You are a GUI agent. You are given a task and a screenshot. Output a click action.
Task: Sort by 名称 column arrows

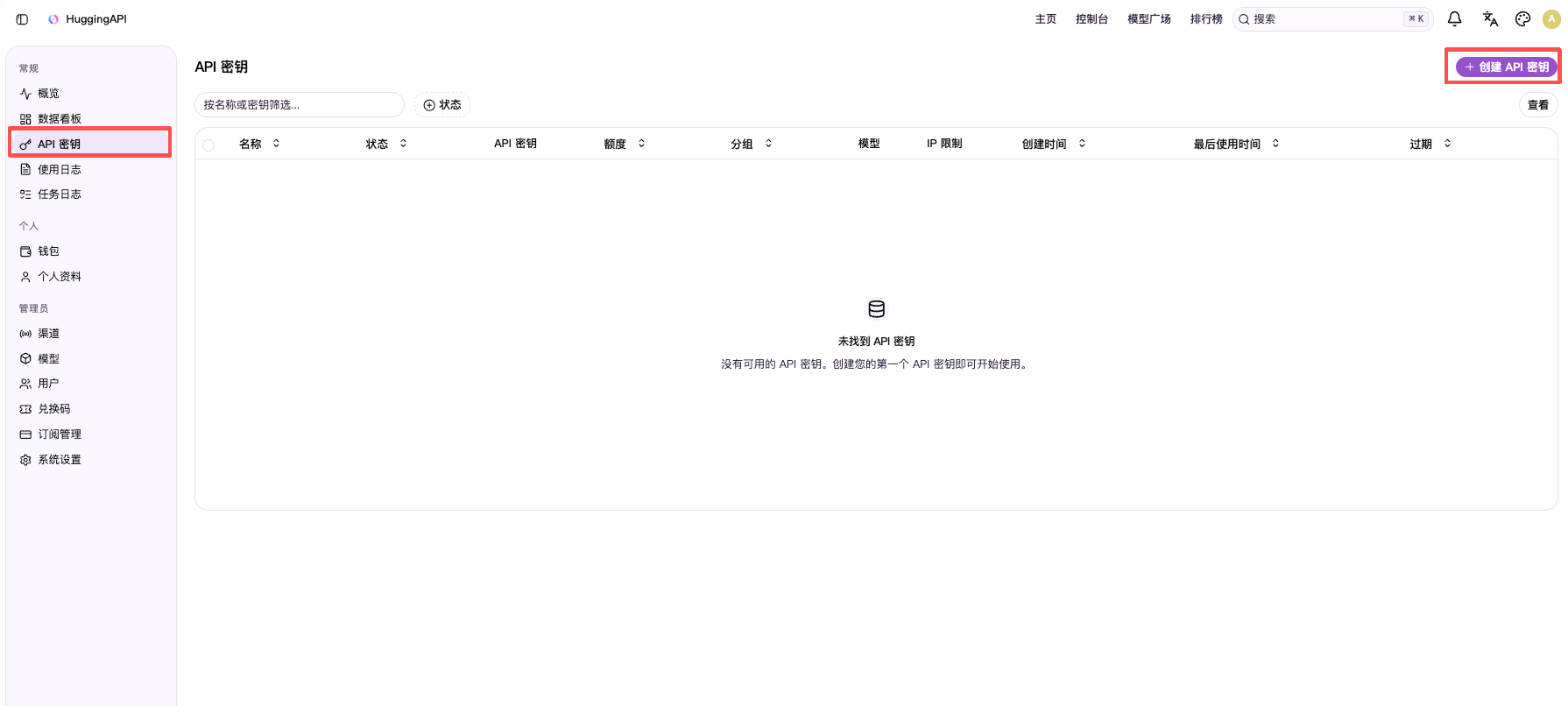coord(276,144)
